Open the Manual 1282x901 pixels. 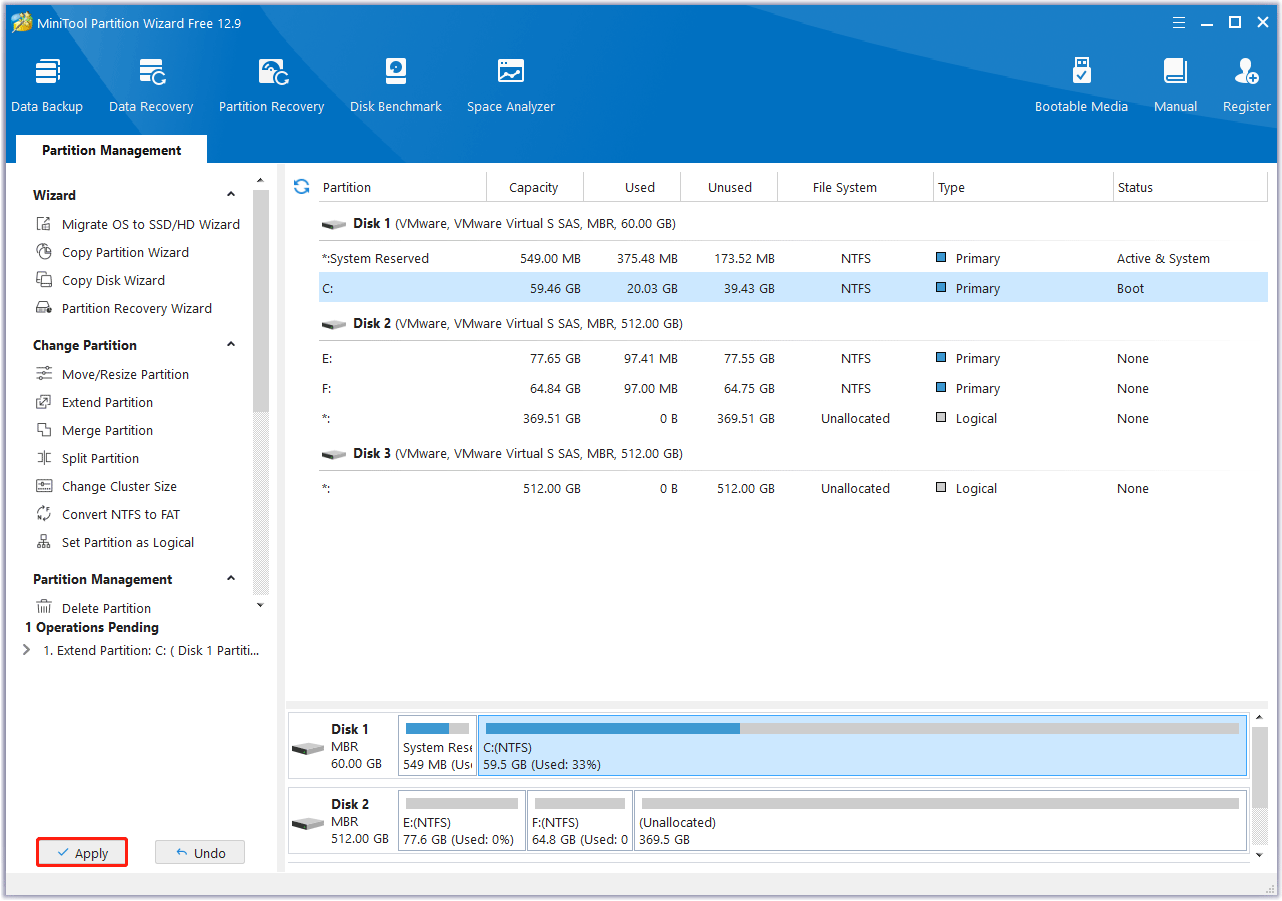click(1175, 86)
